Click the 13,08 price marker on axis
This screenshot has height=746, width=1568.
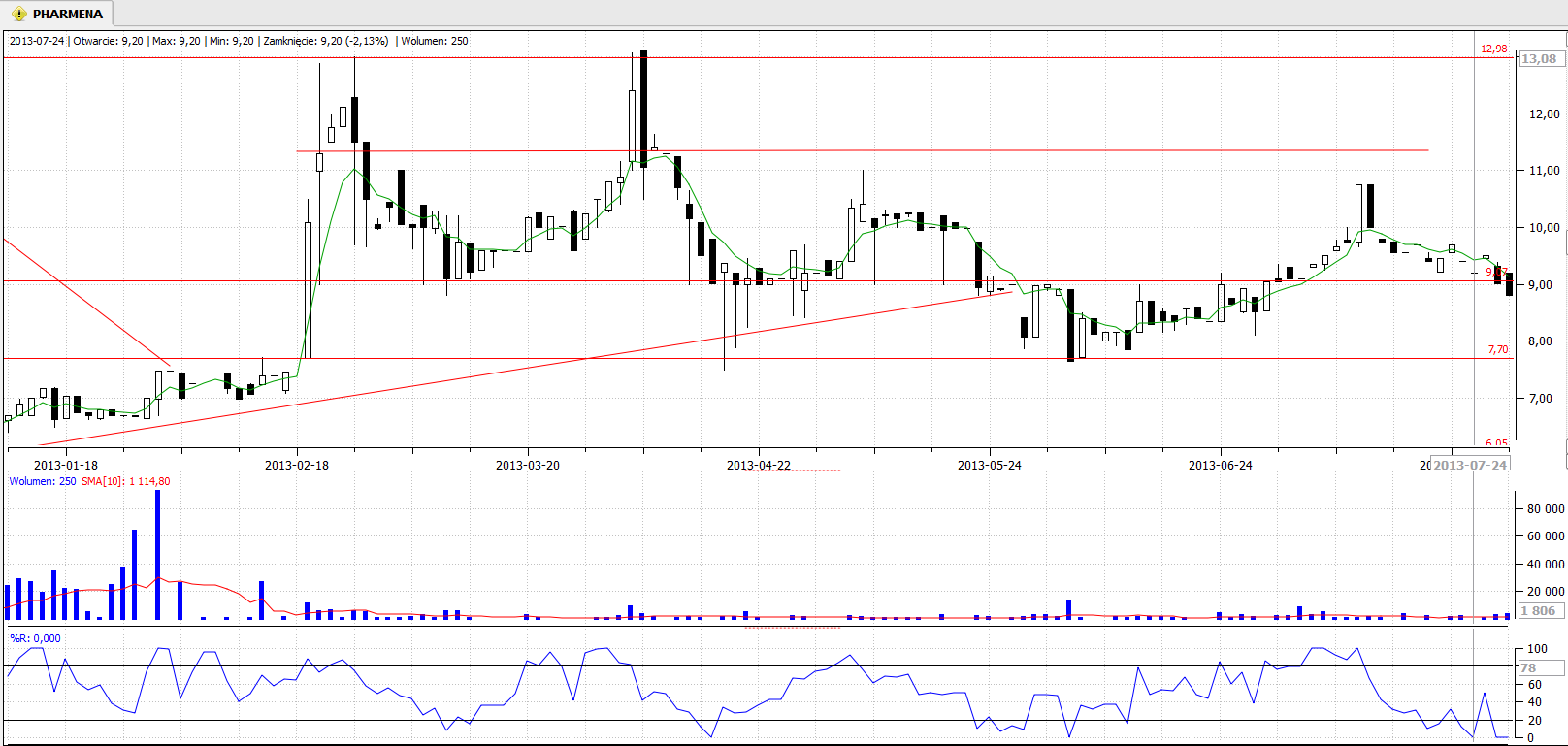(1539, 59)
